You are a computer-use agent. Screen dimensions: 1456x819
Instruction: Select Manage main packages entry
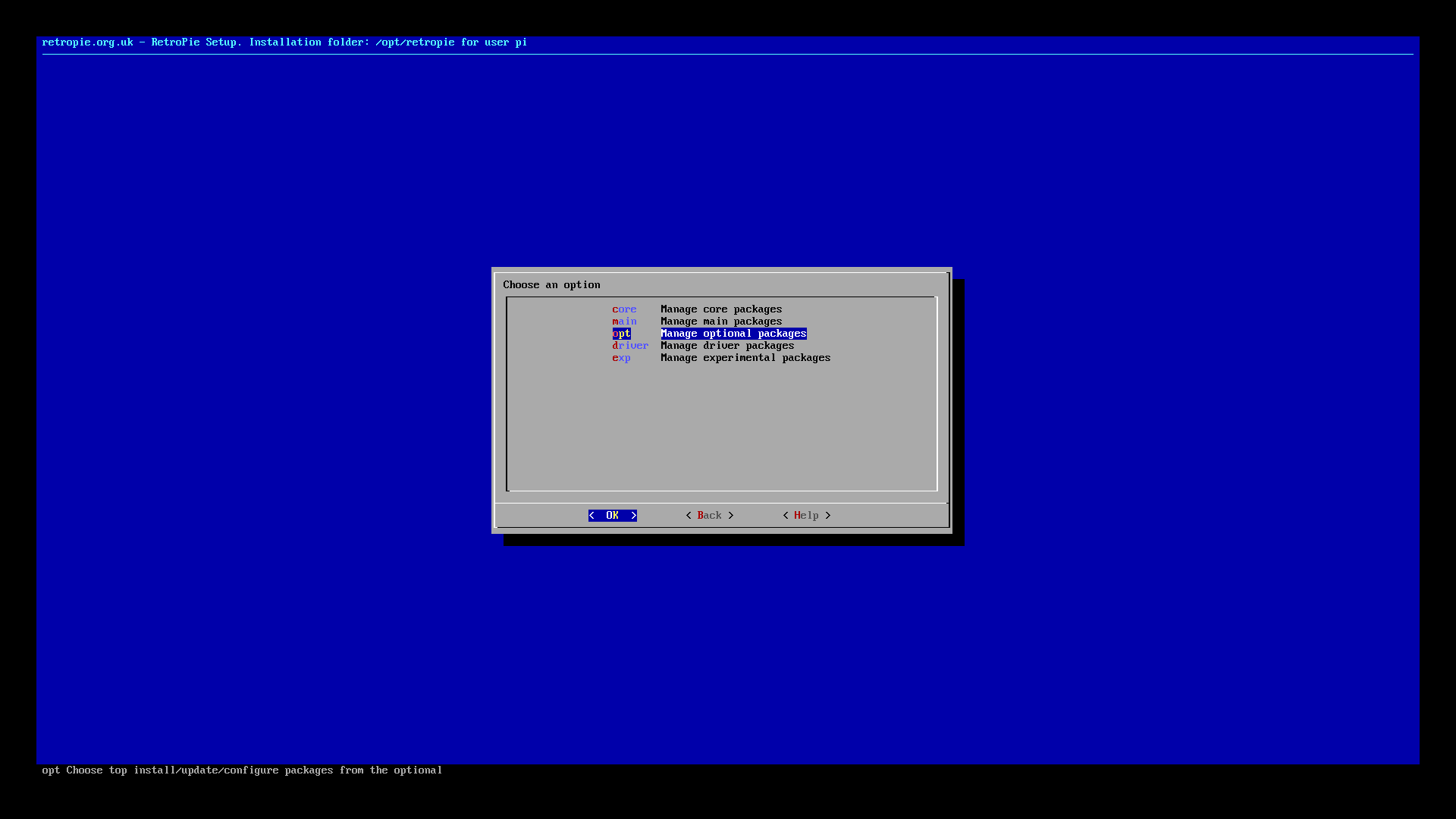(697, 322)
